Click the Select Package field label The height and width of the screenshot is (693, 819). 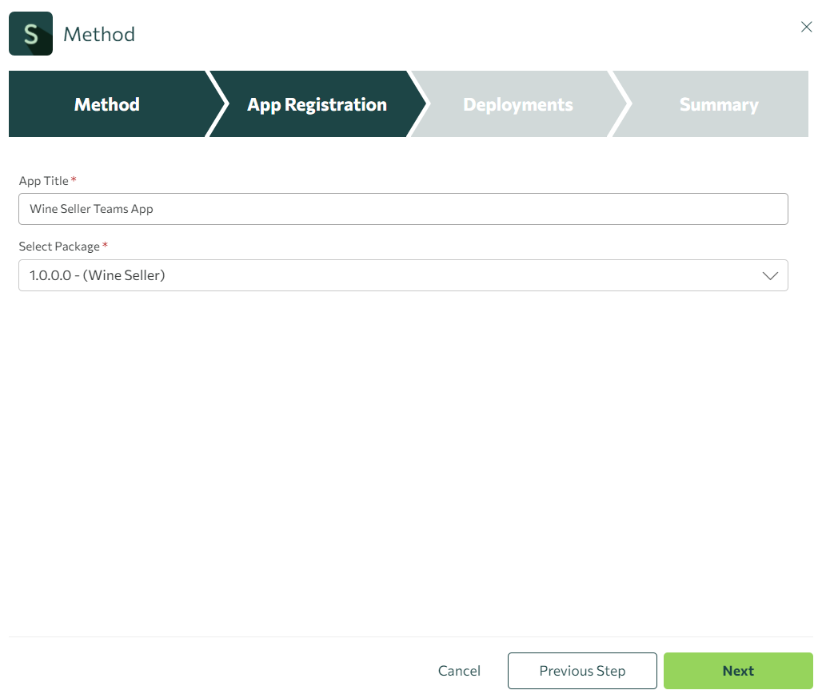point(59,246)
